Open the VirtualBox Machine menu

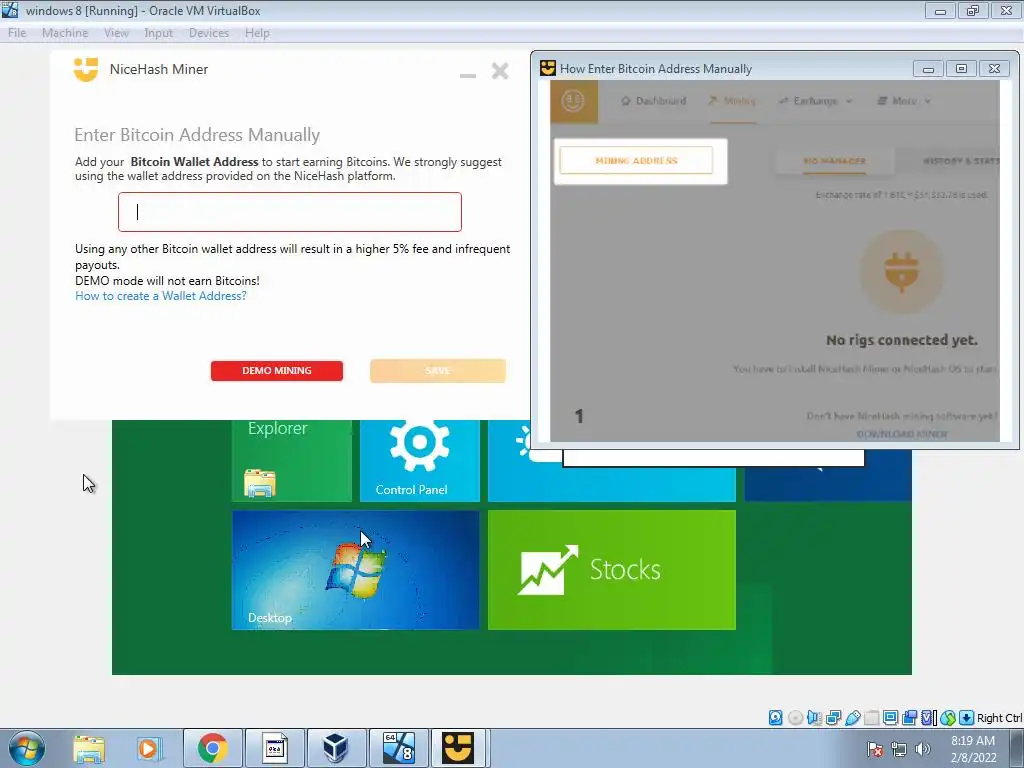tap(65, 33)
